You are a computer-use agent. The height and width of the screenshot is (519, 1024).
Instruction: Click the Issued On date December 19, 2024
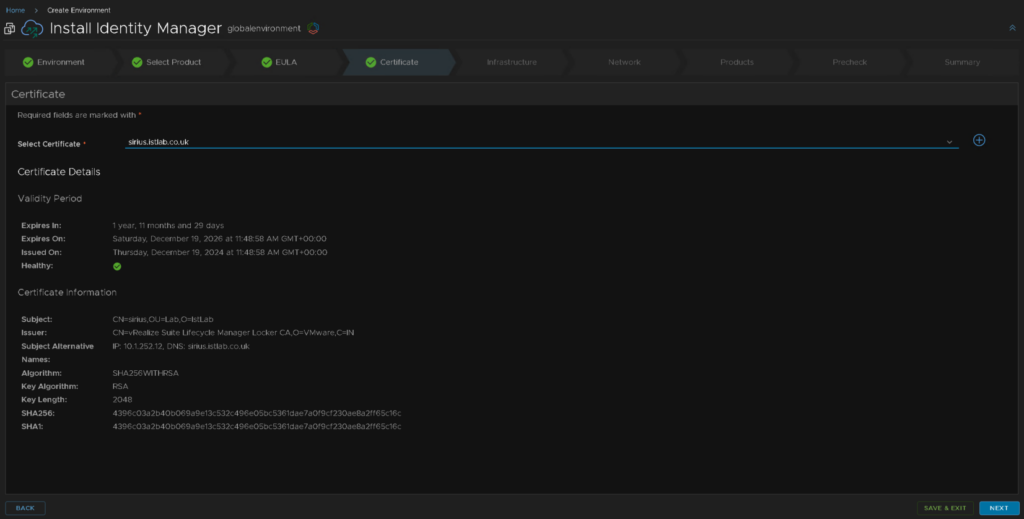click(220, 252)
